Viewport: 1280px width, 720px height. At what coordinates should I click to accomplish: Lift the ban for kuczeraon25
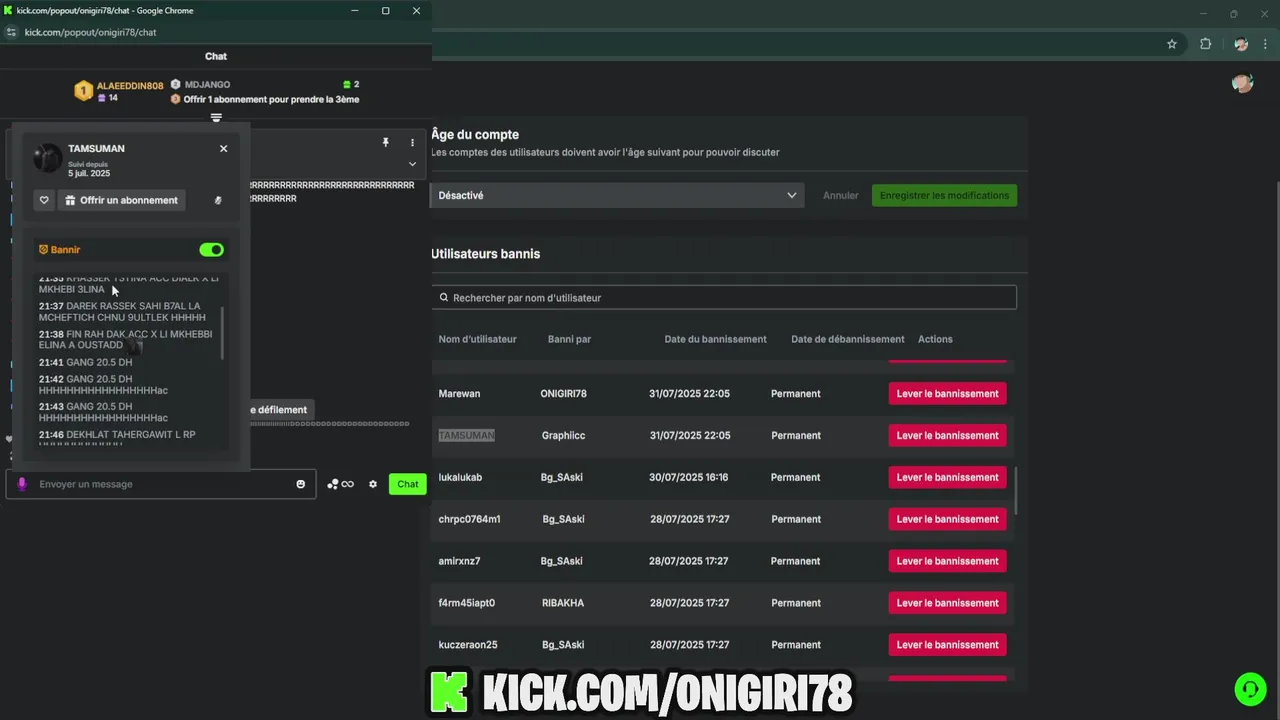(947, 645)
